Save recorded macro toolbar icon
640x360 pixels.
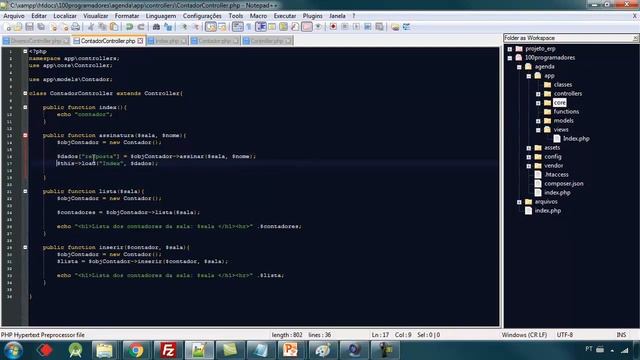(380, 27)
